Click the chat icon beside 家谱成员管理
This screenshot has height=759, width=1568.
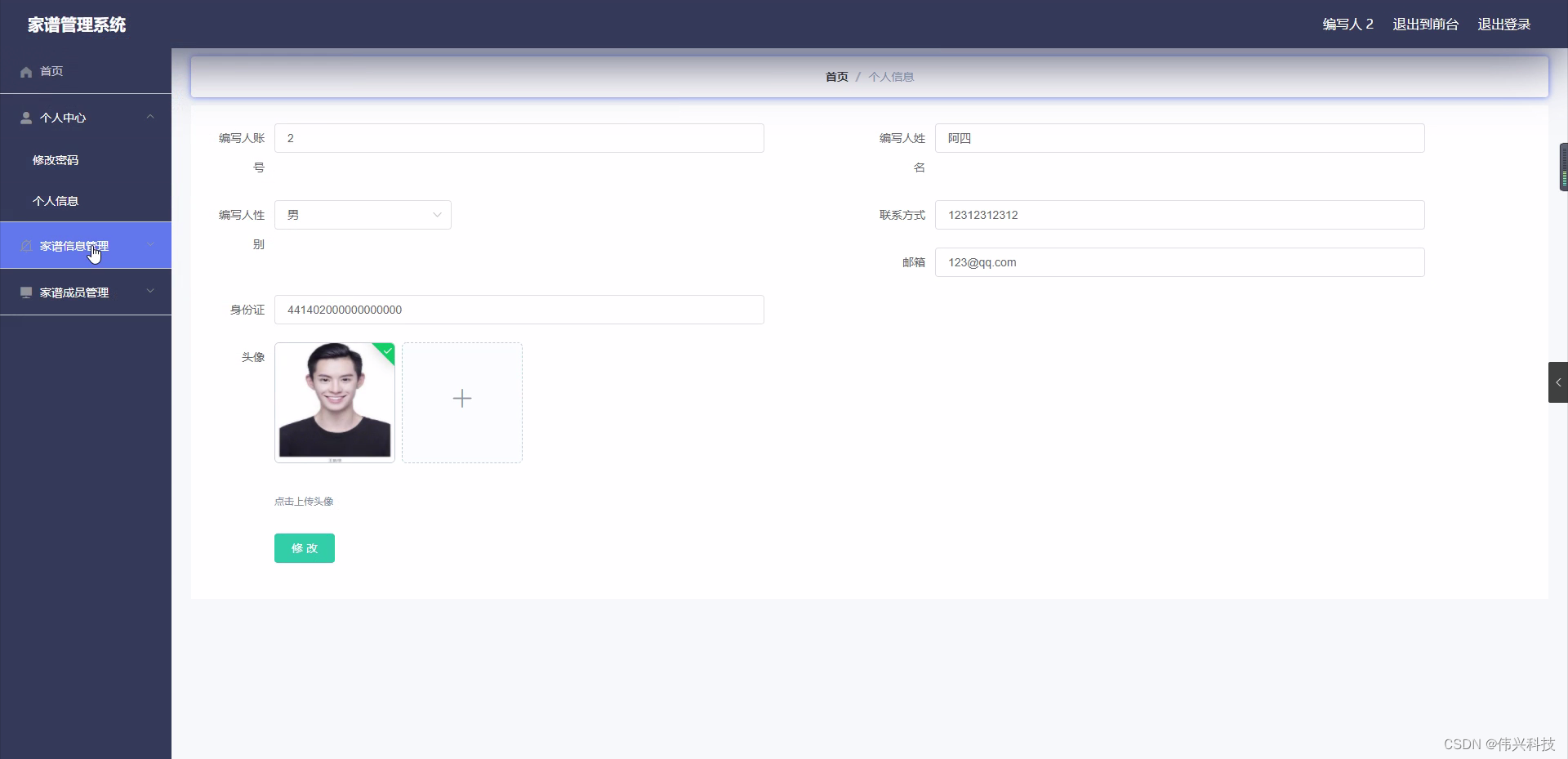click(25, 292)
